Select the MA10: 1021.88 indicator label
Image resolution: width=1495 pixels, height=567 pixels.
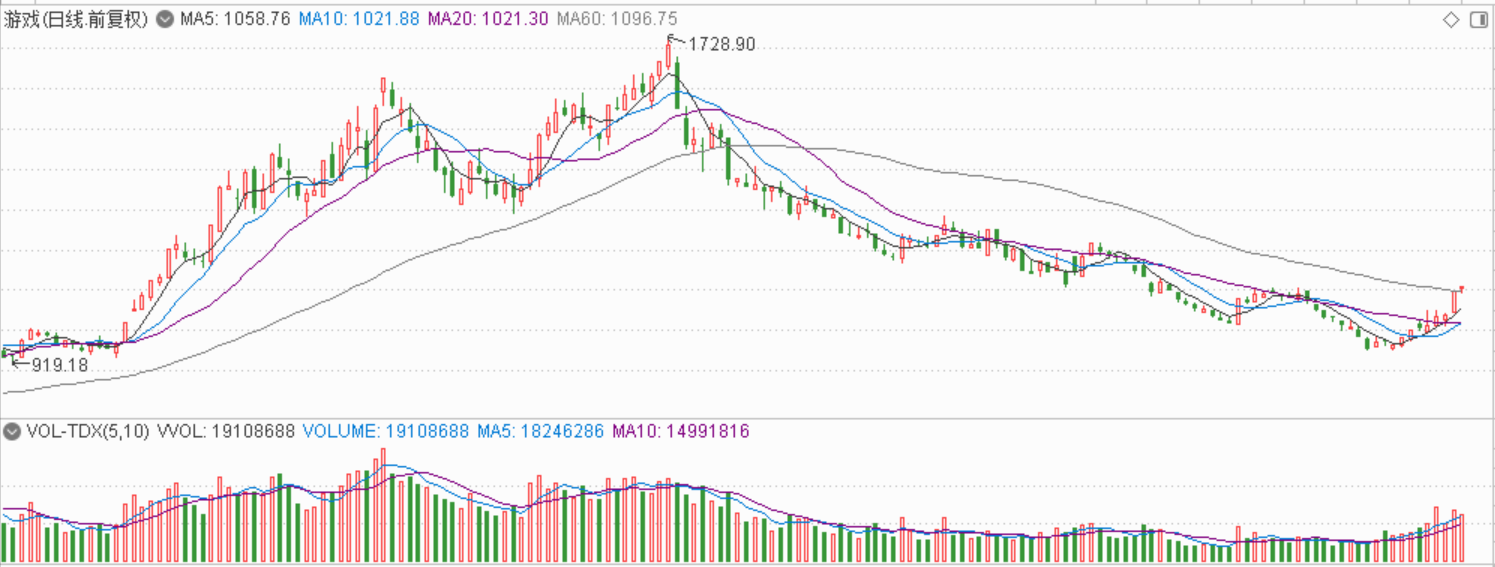coord(358,19)
